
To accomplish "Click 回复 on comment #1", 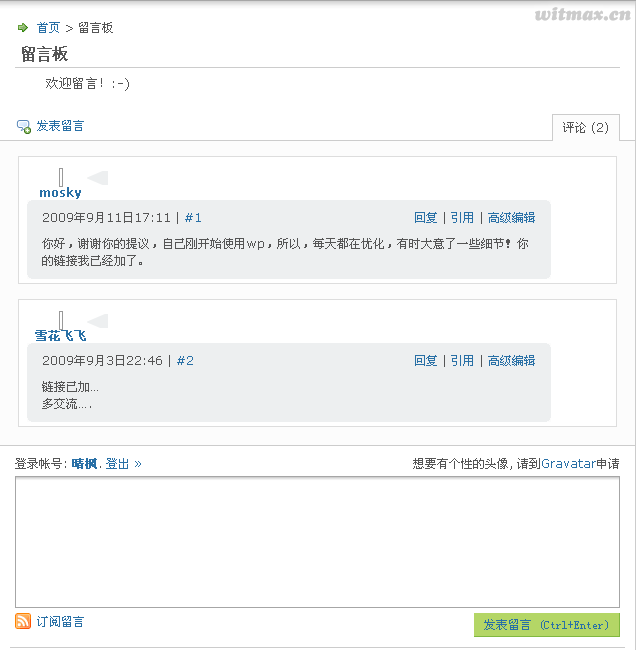I will point(425,218).
